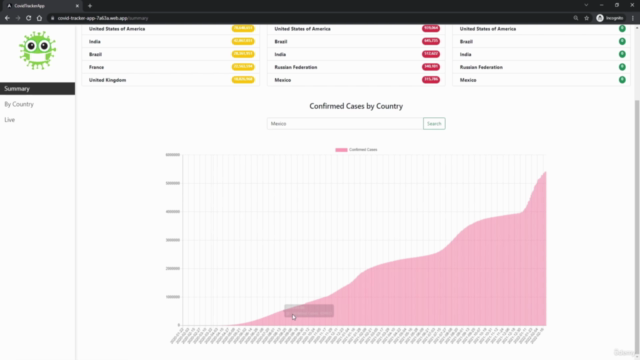Focus the country search field
The height and width of the screenshot is (360, 640).
(345, 124)
